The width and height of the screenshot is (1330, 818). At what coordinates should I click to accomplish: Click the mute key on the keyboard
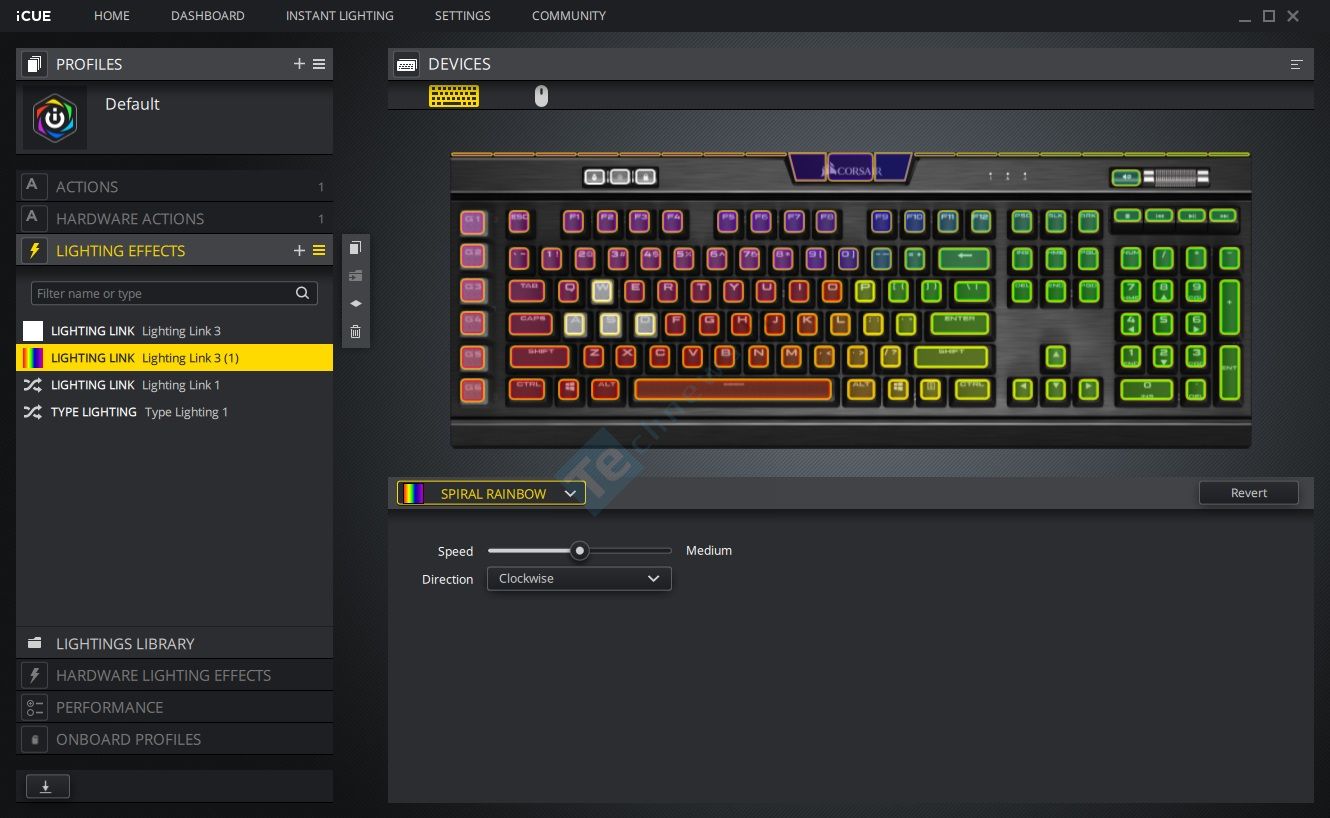[1125, 178]
